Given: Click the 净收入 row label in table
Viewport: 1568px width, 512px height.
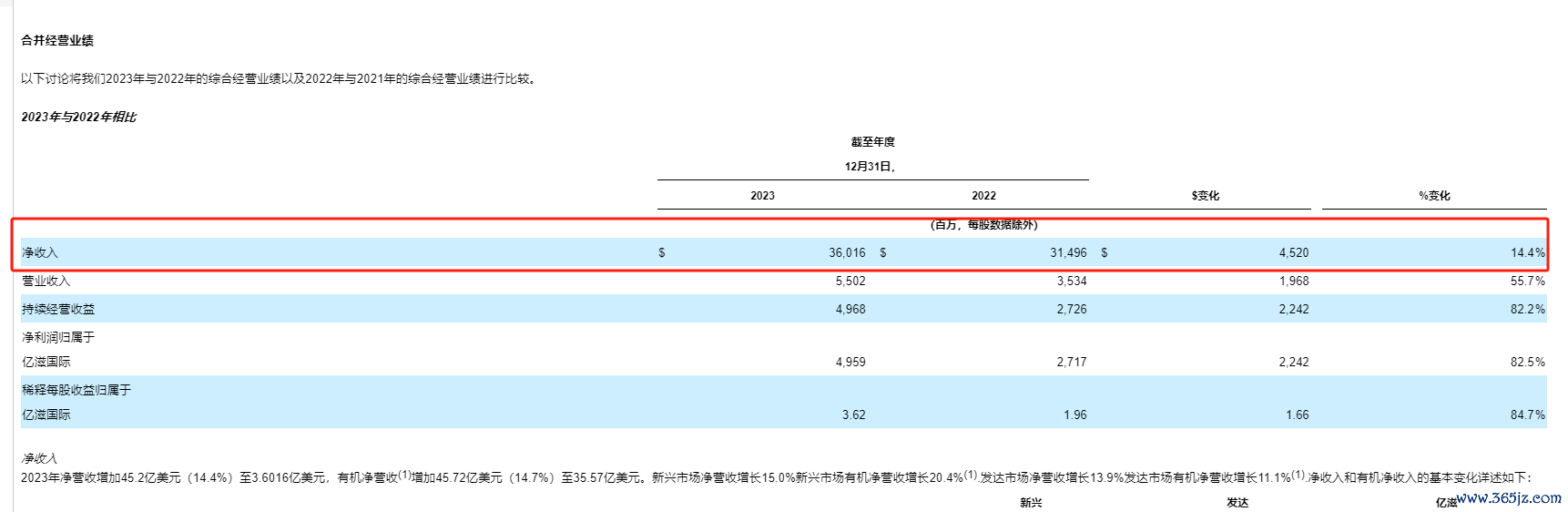Looking at the screenshot, I should (40, 252).
